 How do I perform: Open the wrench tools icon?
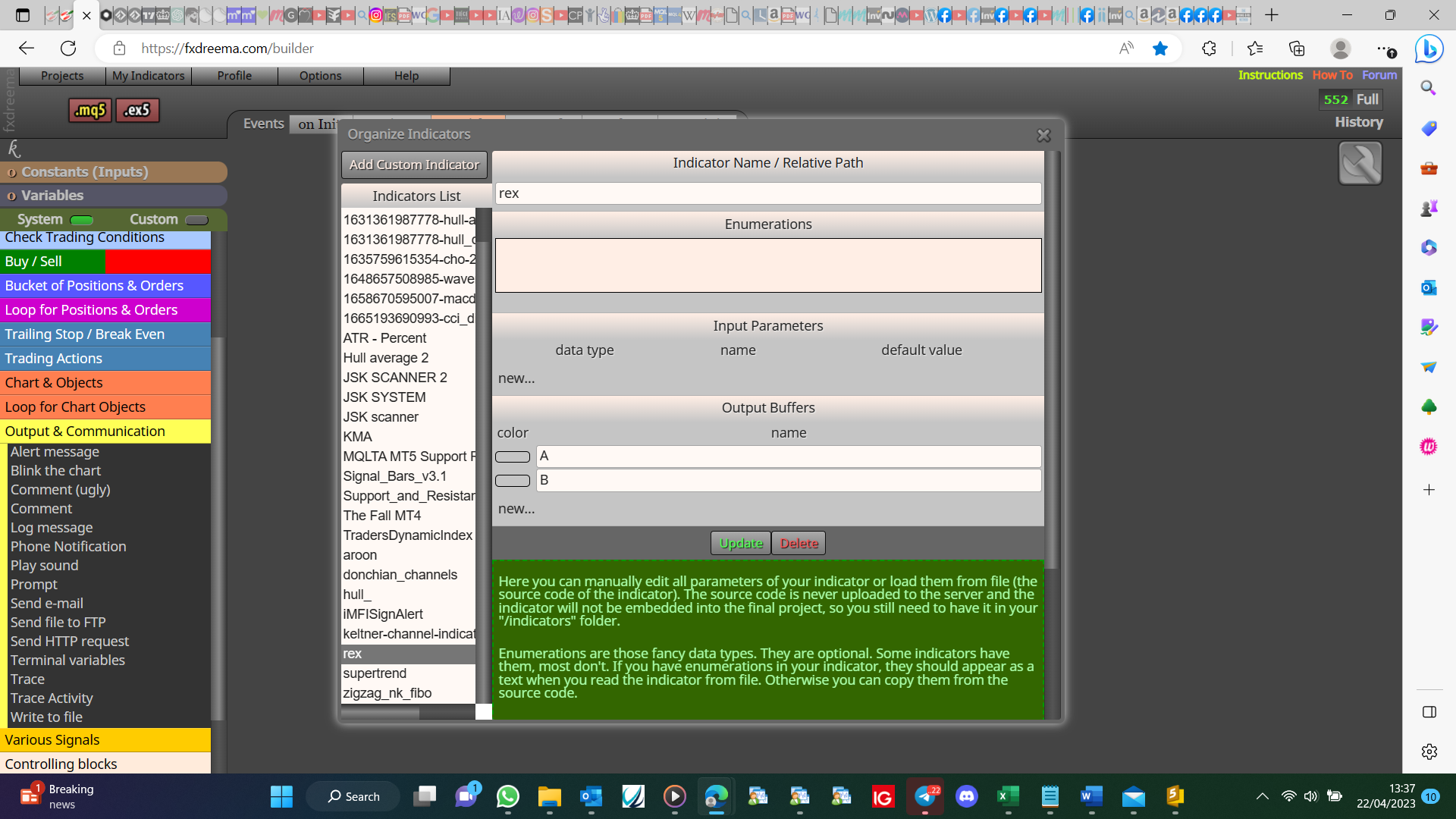(x=1360, y=163)
